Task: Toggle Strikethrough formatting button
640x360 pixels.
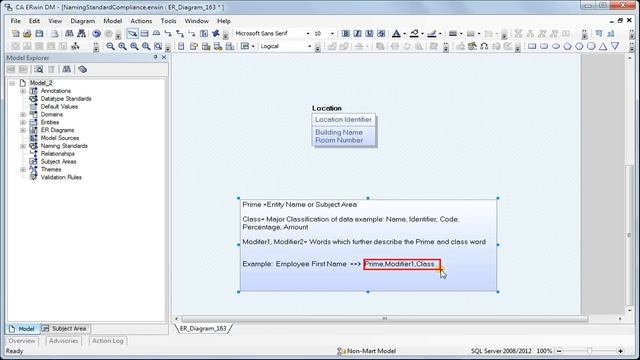Action: click(381, 33)
